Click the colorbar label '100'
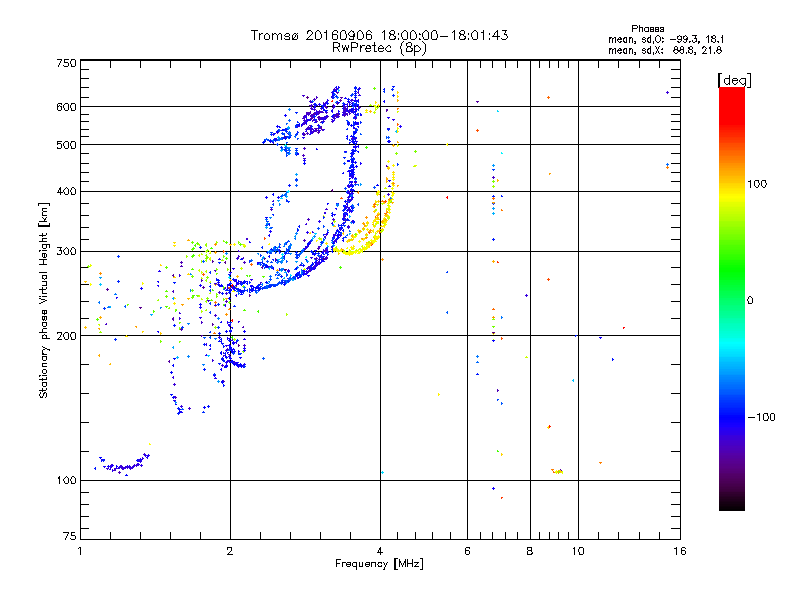 click(757, 184)
